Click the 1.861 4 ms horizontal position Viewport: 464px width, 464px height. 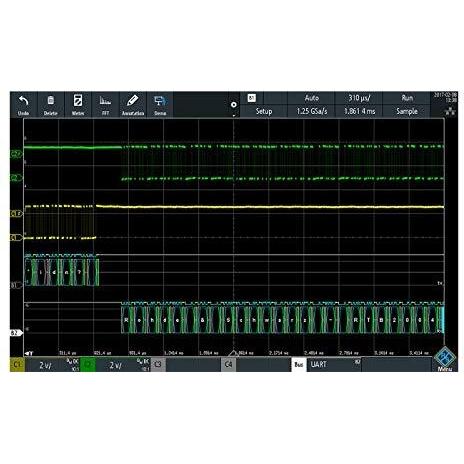point(359,111)
